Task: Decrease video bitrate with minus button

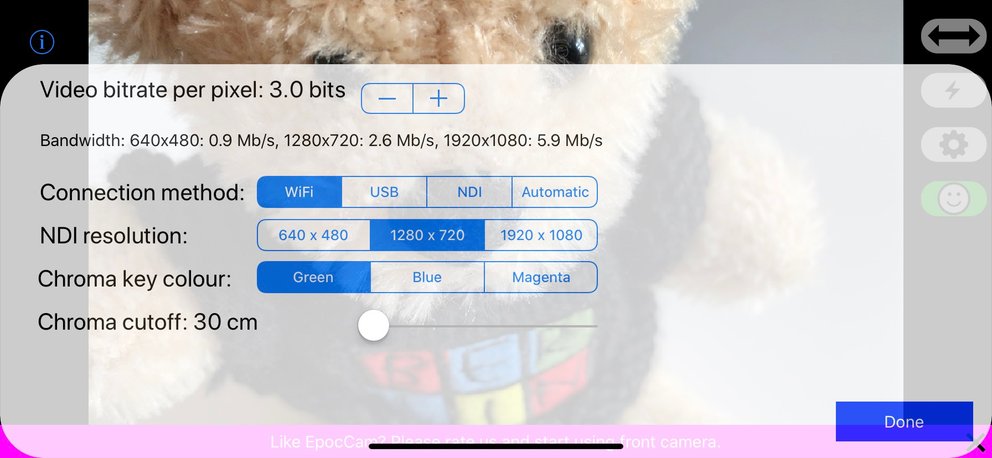Action: click(387, 99)
